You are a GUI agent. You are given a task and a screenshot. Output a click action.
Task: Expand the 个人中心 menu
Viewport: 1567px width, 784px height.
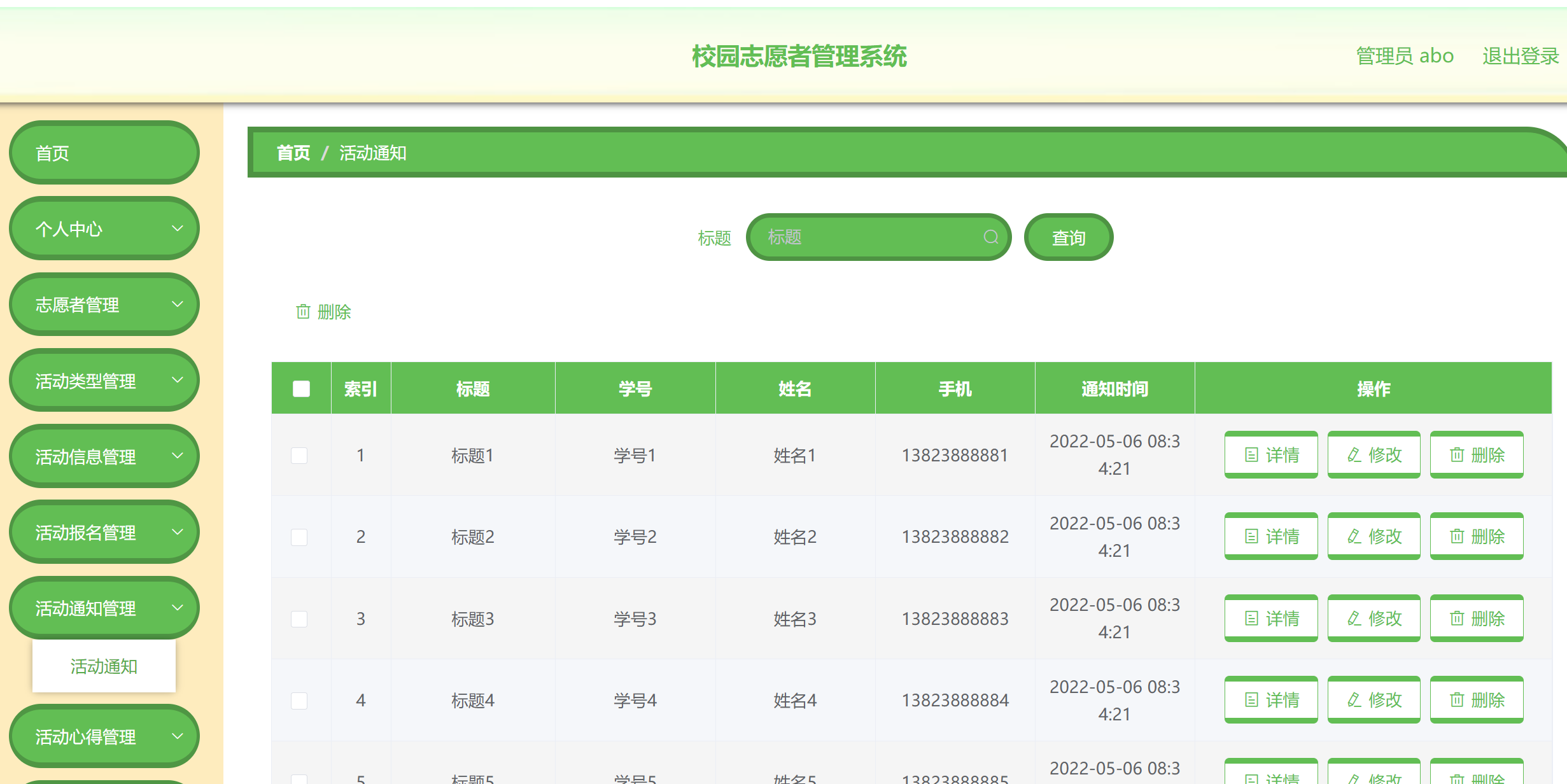(x=104, y=228)
